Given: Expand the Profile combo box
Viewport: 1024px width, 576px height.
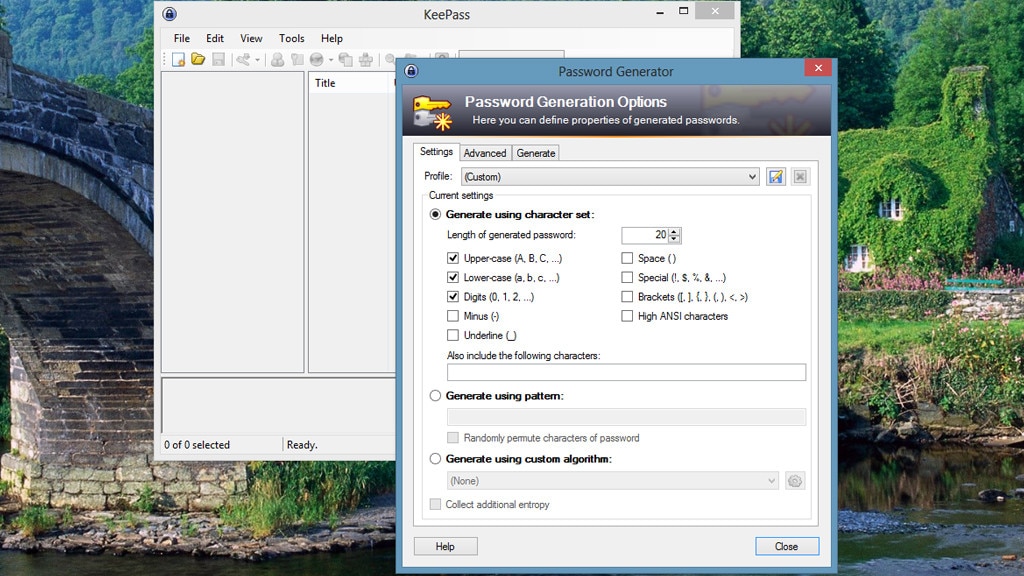Looking at the screenshot, I should point(611,176).
